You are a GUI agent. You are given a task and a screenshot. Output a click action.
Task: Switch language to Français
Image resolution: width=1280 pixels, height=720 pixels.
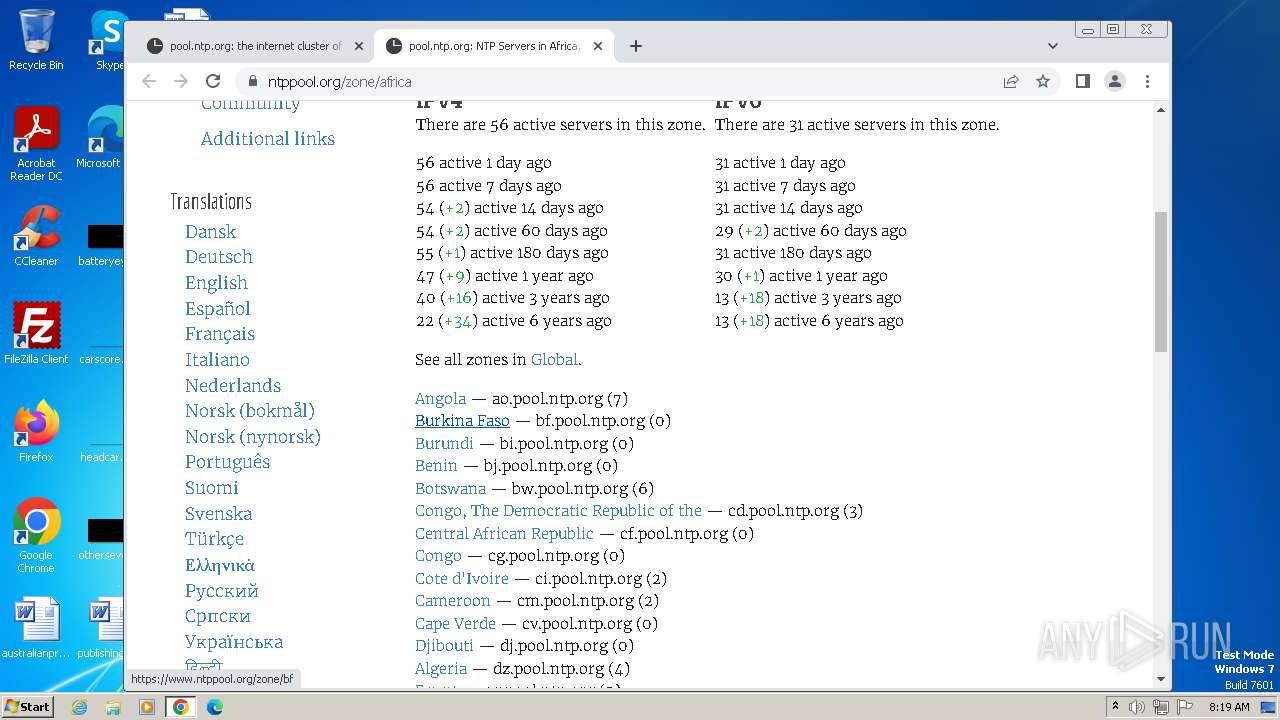pyautogui.click(x=220, y=334)
